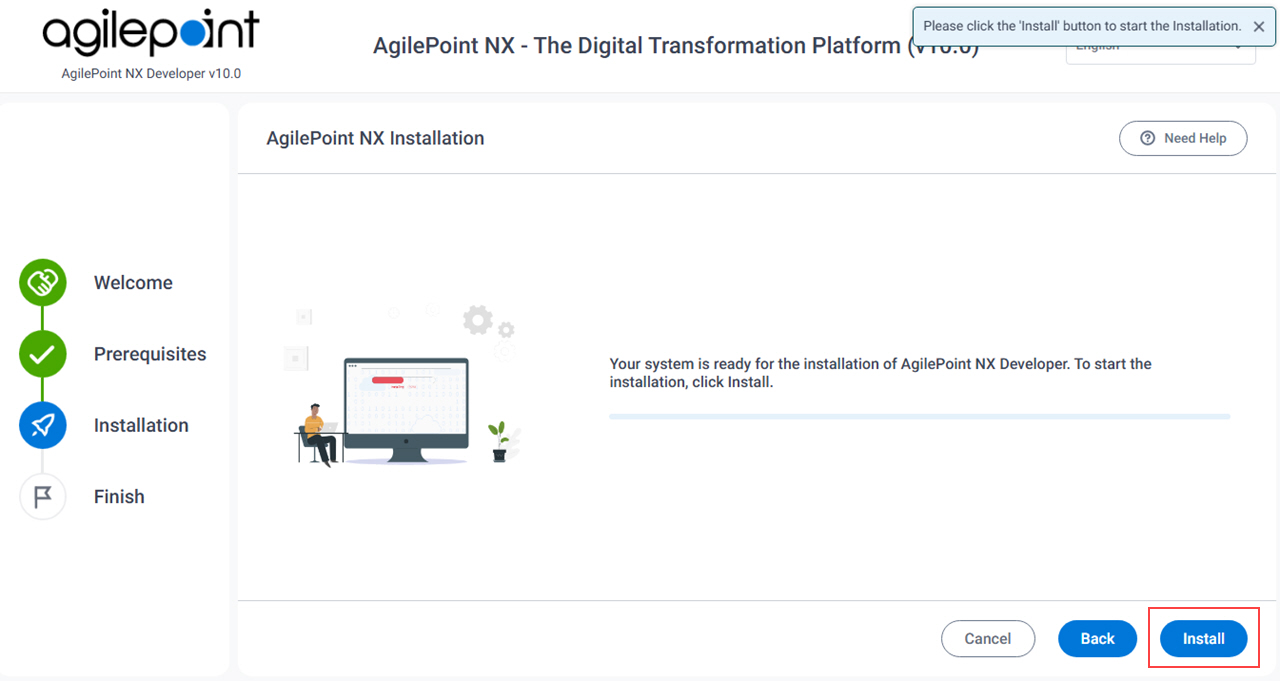Click the 'Your system is ready' message
Screen dimensions: 1280x681
tap(881, 373)
